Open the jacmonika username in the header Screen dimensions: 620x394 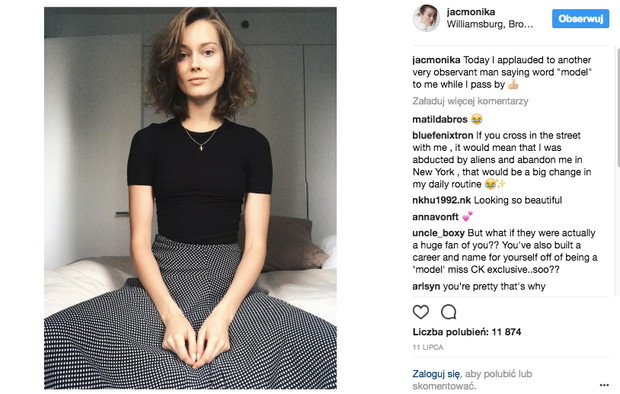[471, 12]
